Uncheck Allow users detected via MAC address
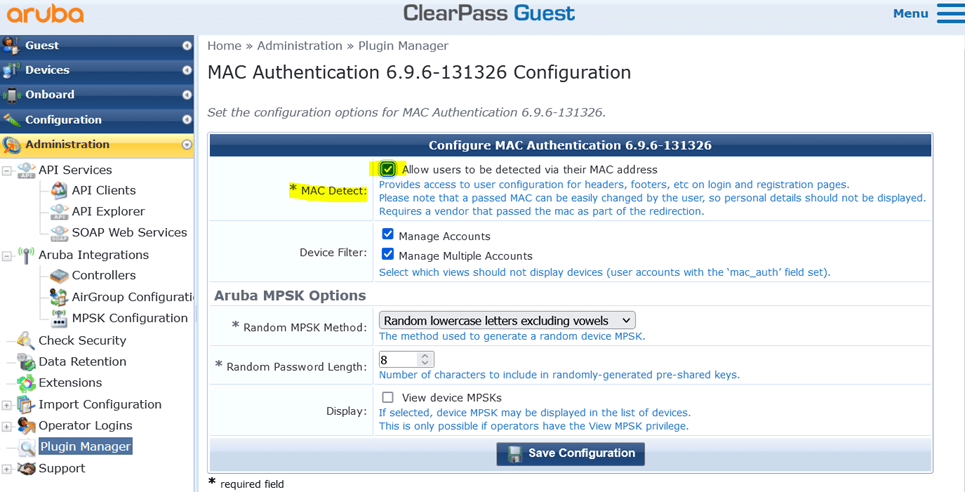 (x=388, y=169)
